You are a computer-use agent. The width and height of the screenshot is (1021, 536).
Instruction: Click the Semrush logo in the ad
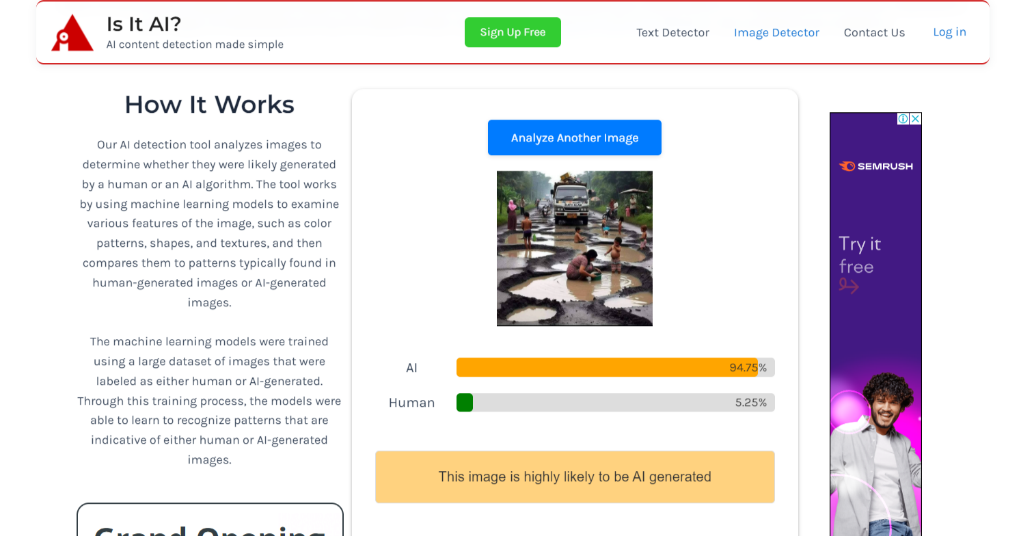point(876,166)
